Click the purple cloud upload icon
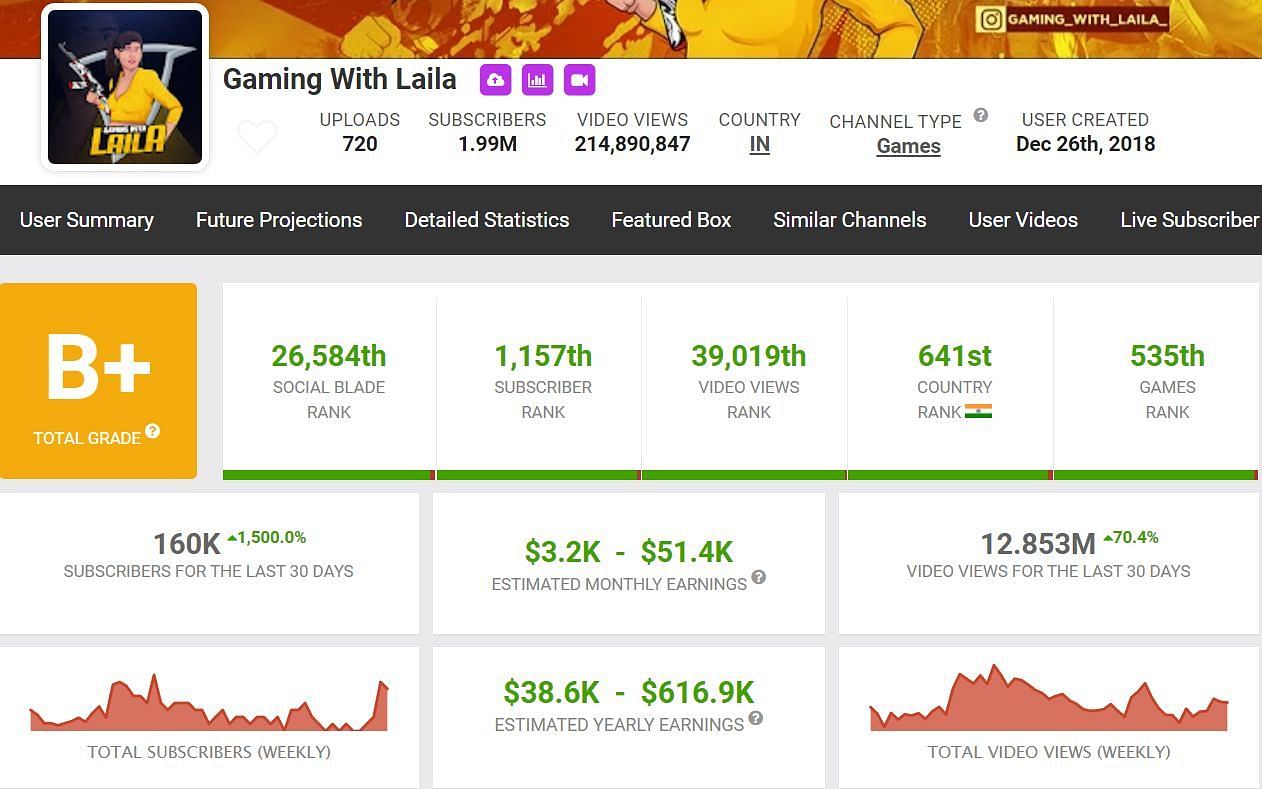Viewport: 1262px width, 789px height. click(x=495, y=80)
